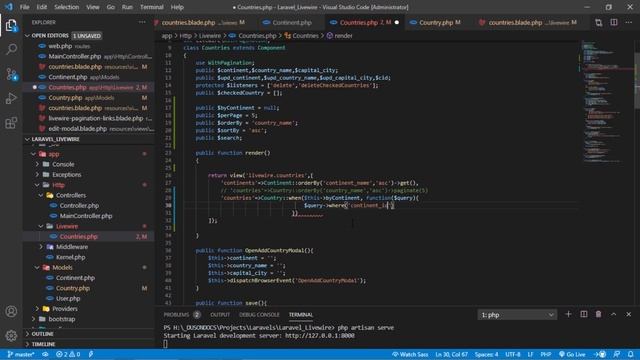Screen dimensions: 640x360
Task: Open User.php in Models folder
Action: [x=68, y=298]
